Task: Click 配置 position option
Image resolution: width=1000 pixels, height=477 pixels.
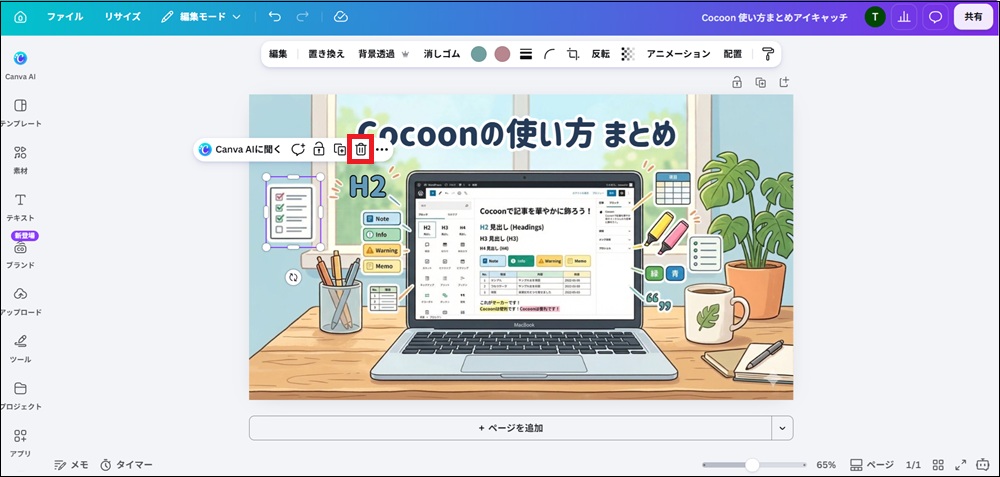Action: tap(733, 54)
